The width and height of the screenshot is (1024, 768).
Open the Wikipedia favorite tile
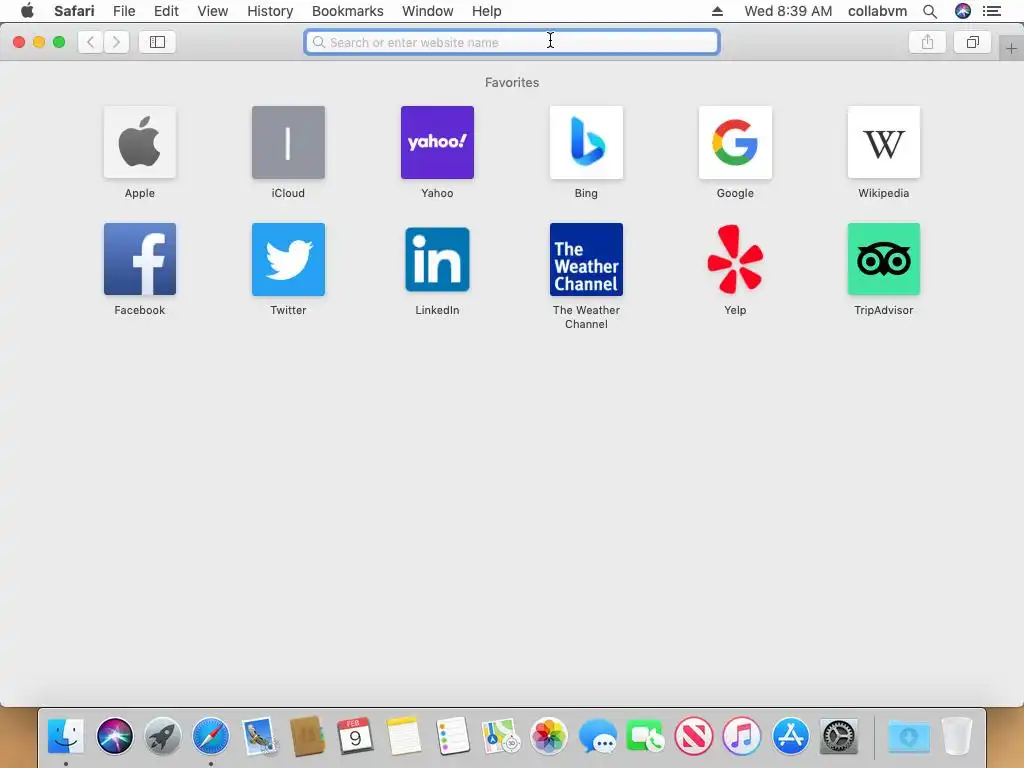pyautogui.click(x=884, y=142)
